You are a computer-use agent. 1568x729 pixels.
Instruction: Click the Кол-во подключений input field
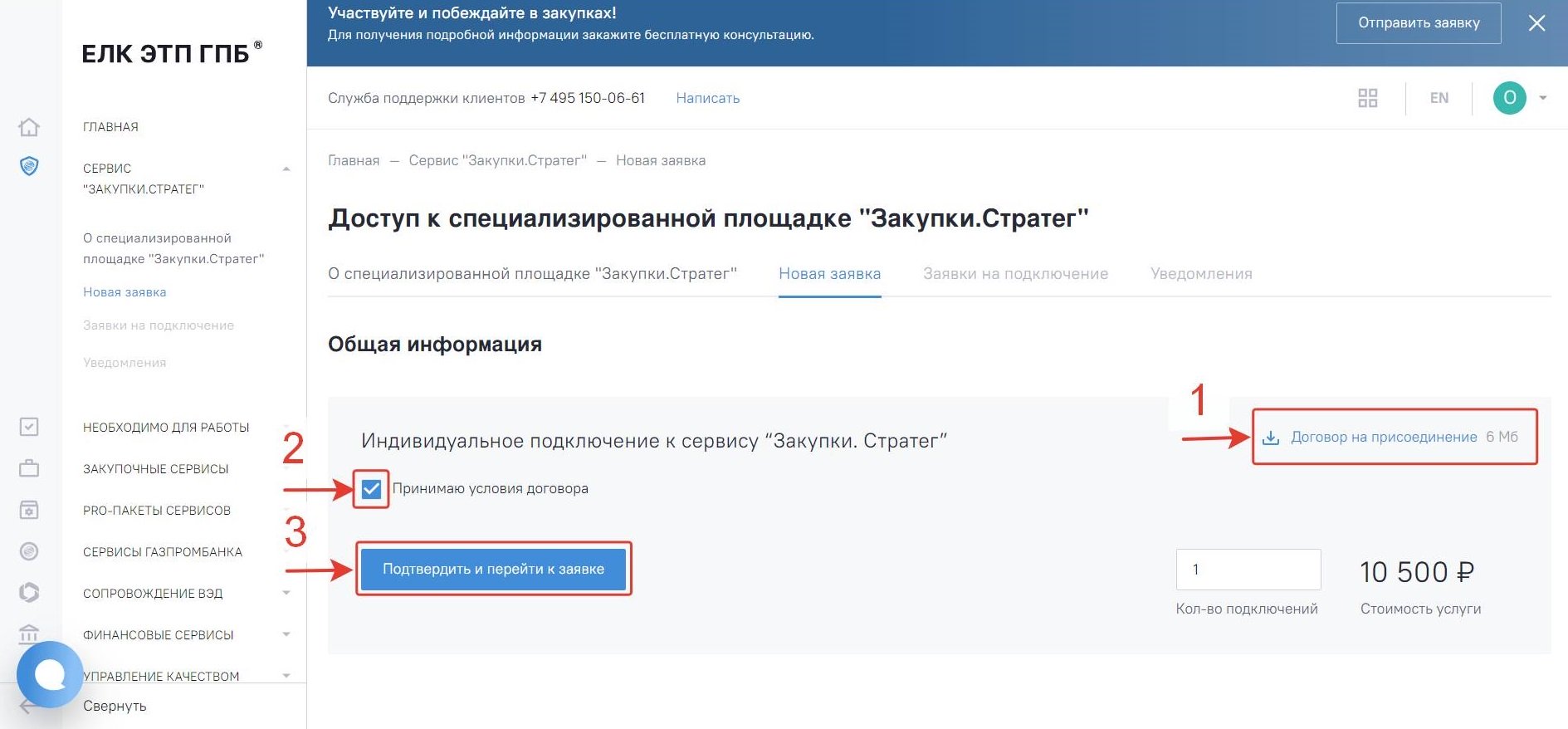click(1248, 570)
